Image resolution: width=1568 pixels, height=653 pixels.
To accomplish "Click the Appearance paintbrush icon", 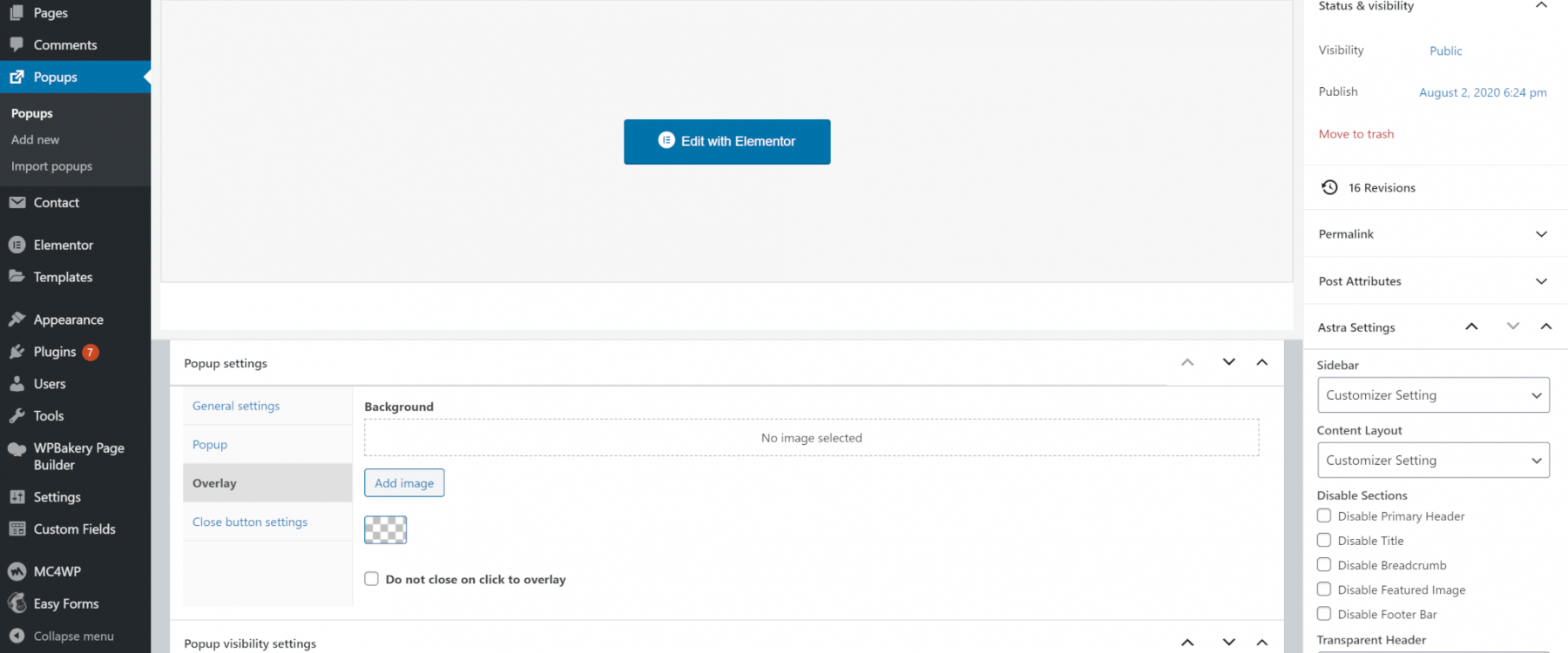I will point(17,320).
